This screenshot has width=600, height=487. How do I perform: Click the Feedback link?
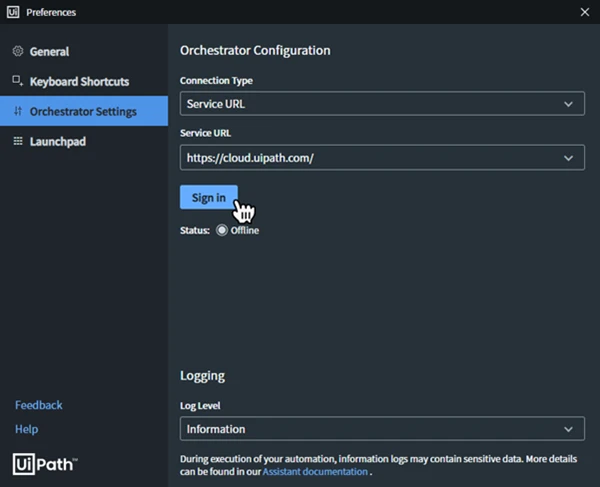[x=39, y=405]
